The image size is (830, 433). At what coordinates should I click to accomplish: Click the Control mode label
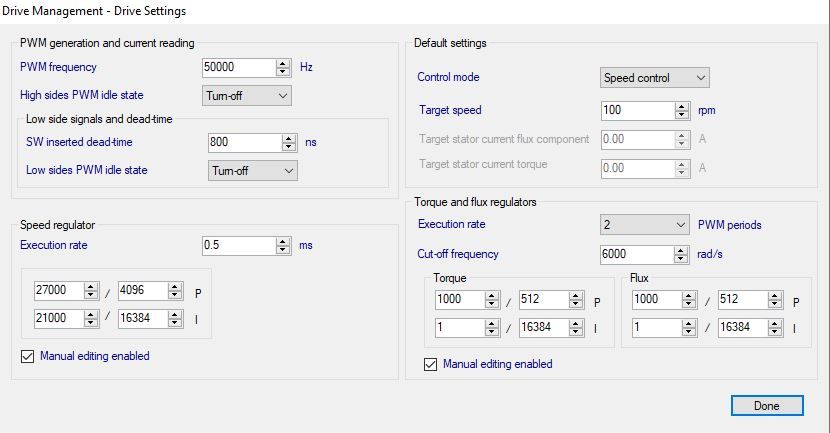pyautogui.click(x=448, y=77)
